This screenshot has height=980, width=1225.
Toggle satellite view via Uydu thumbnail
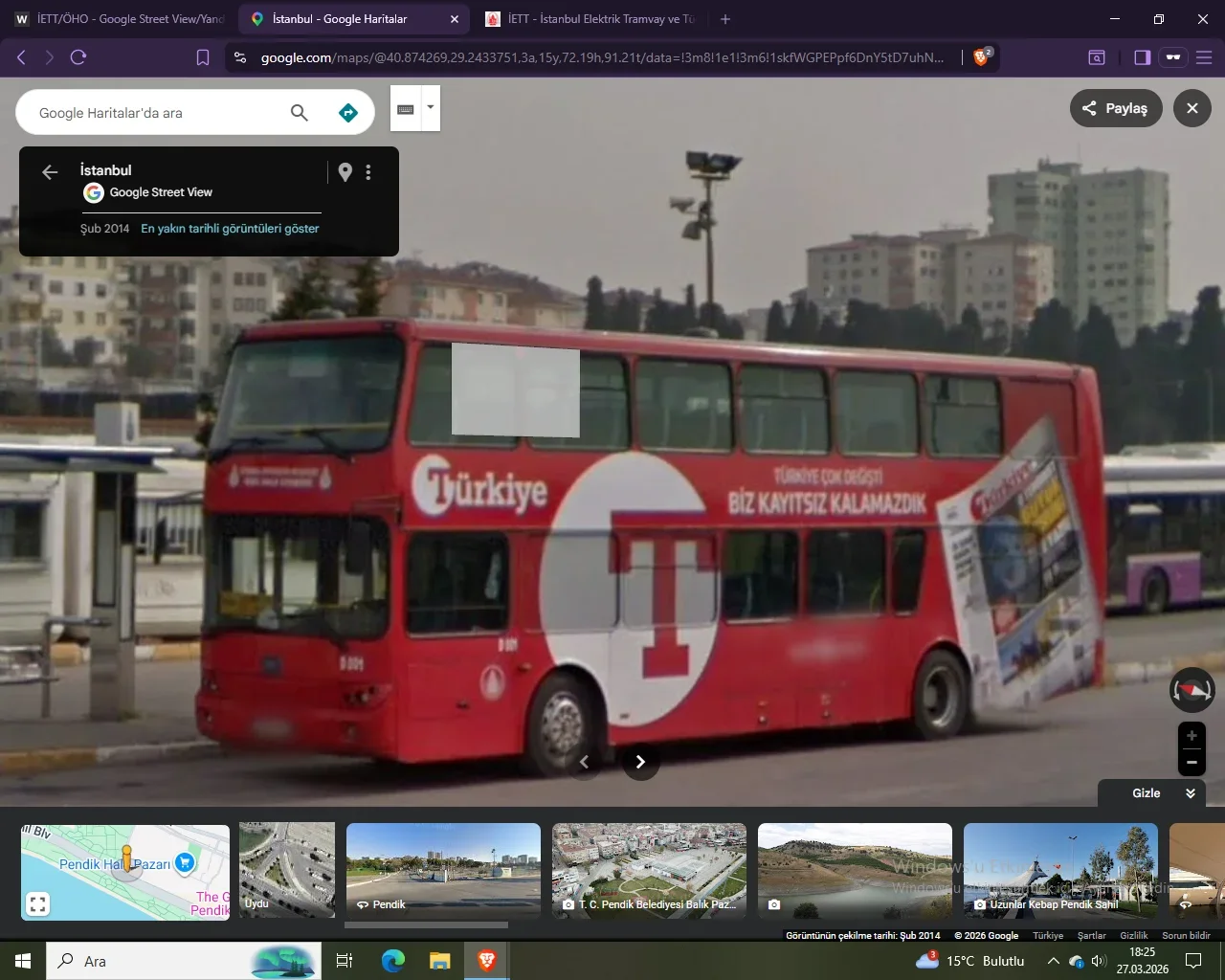point(286,869)
